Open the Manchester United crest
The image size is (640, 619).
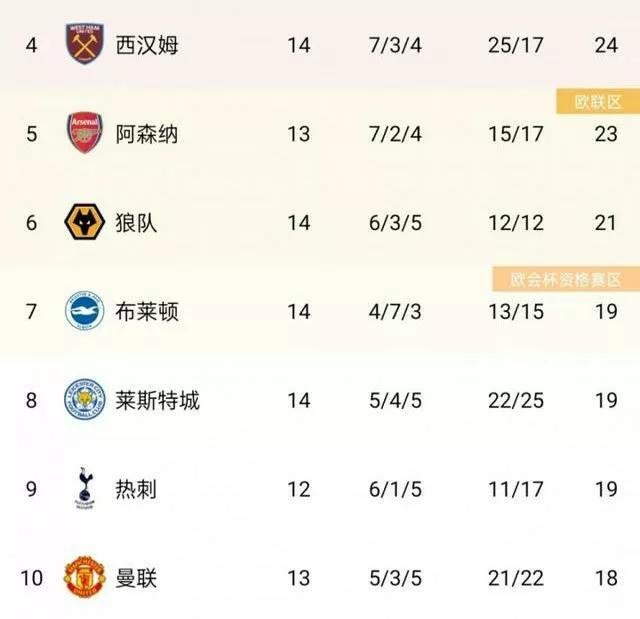(85, 577)
